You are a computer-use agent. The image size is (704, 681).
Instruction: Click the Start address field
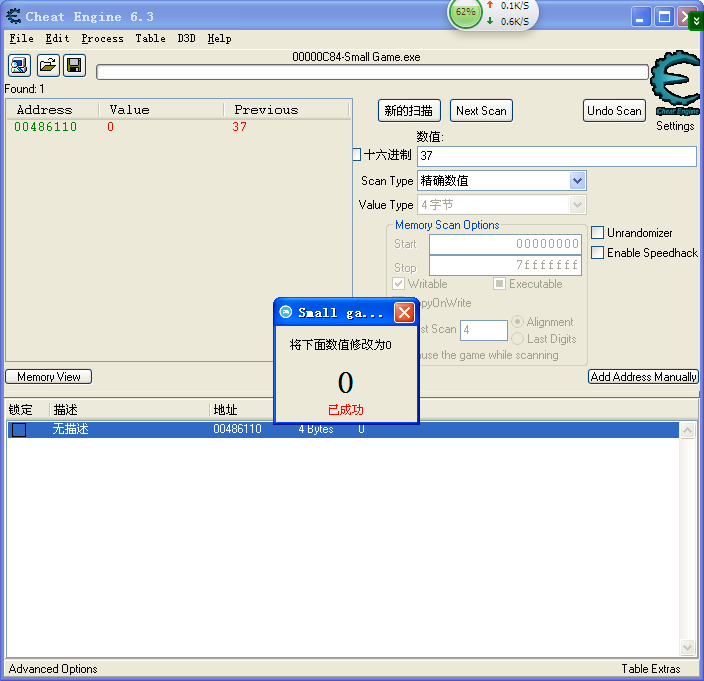(x=505, y=244)
